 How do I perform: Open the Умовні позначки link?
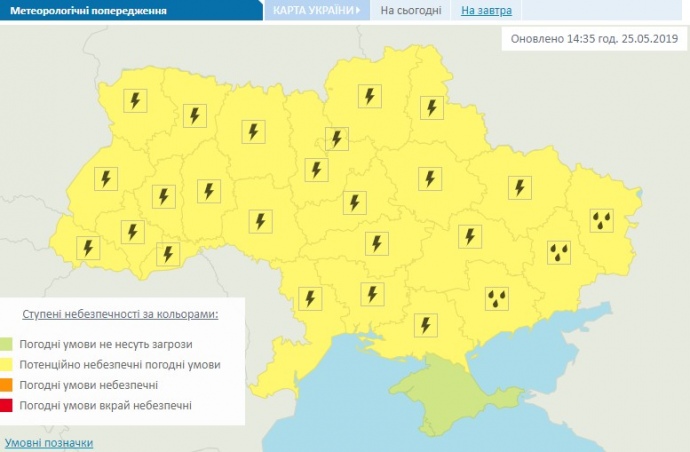point(49,442)
